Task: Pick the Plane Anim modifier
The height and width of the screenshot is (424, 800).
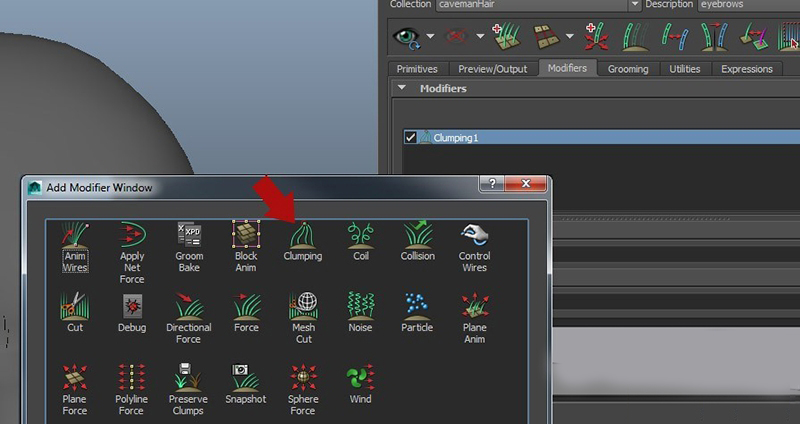Action: coord(474,318)
